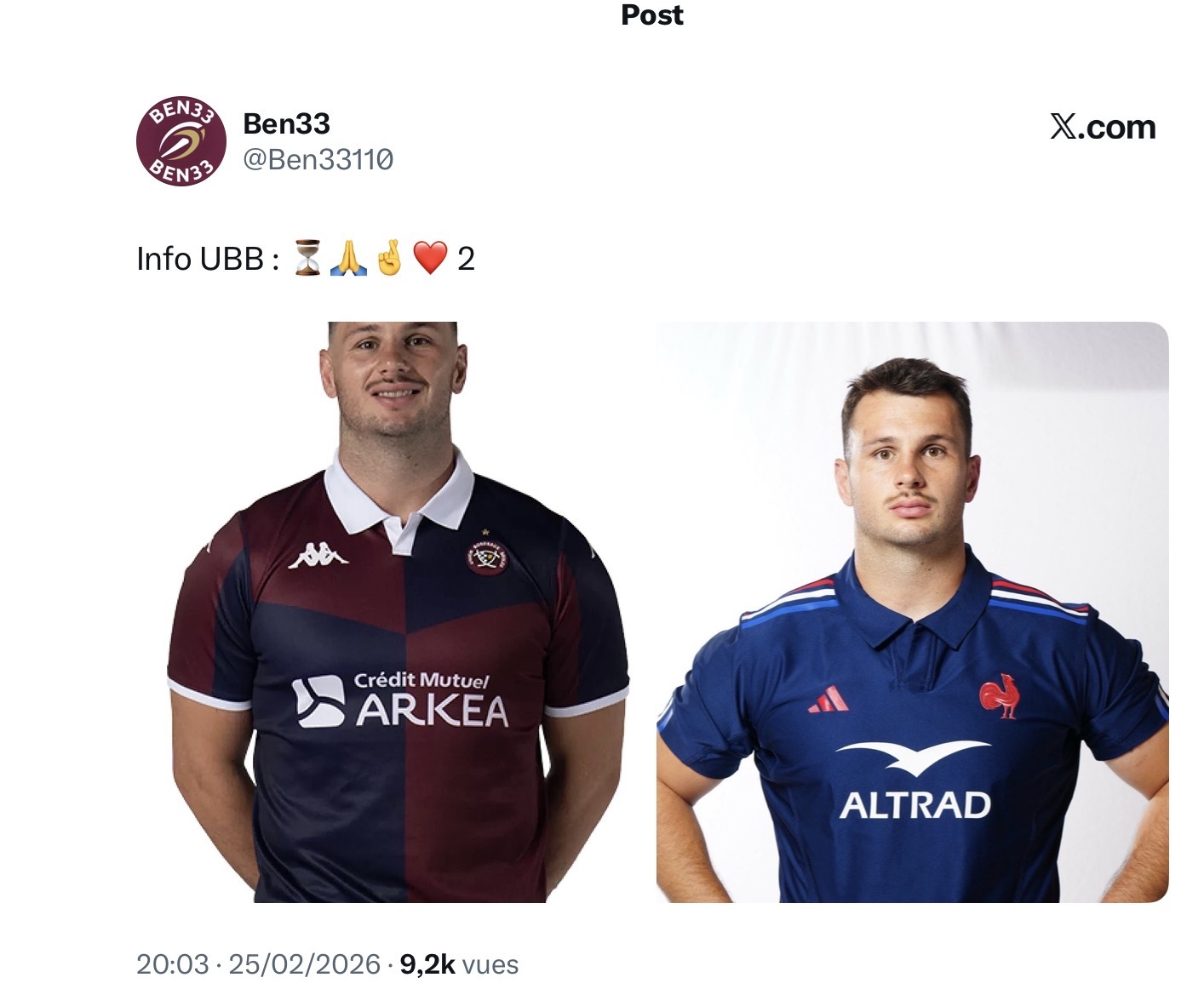Open the 9,2k vues count
The height and width of the screenshot is (1006, 1204).
pyautogui.click(x=459, y=964)
